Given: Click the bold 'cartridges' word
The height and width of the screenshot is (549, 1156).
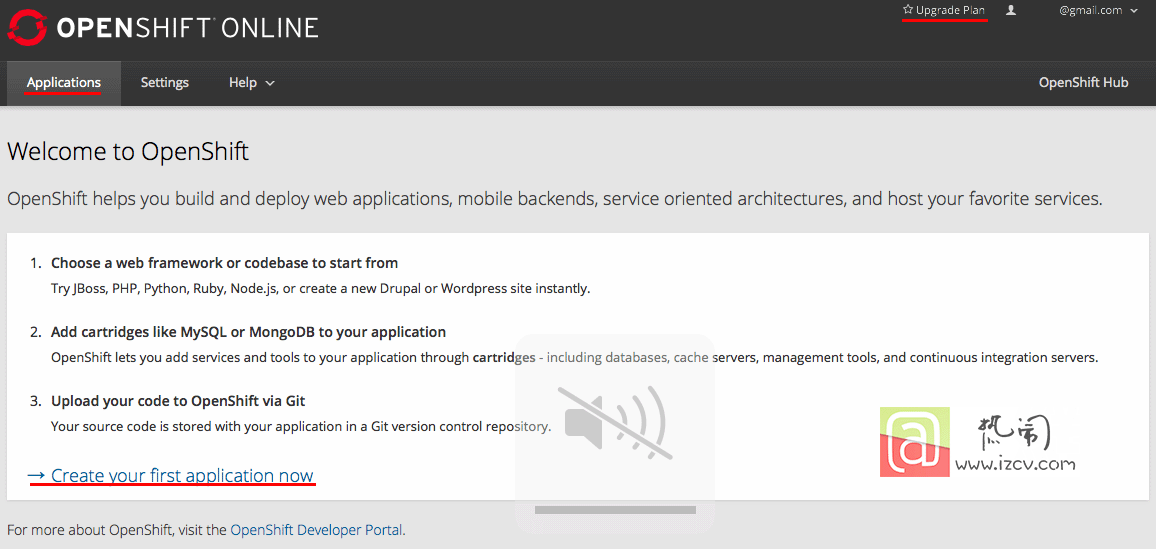Looking at the screenshot, I should point(504,358).
